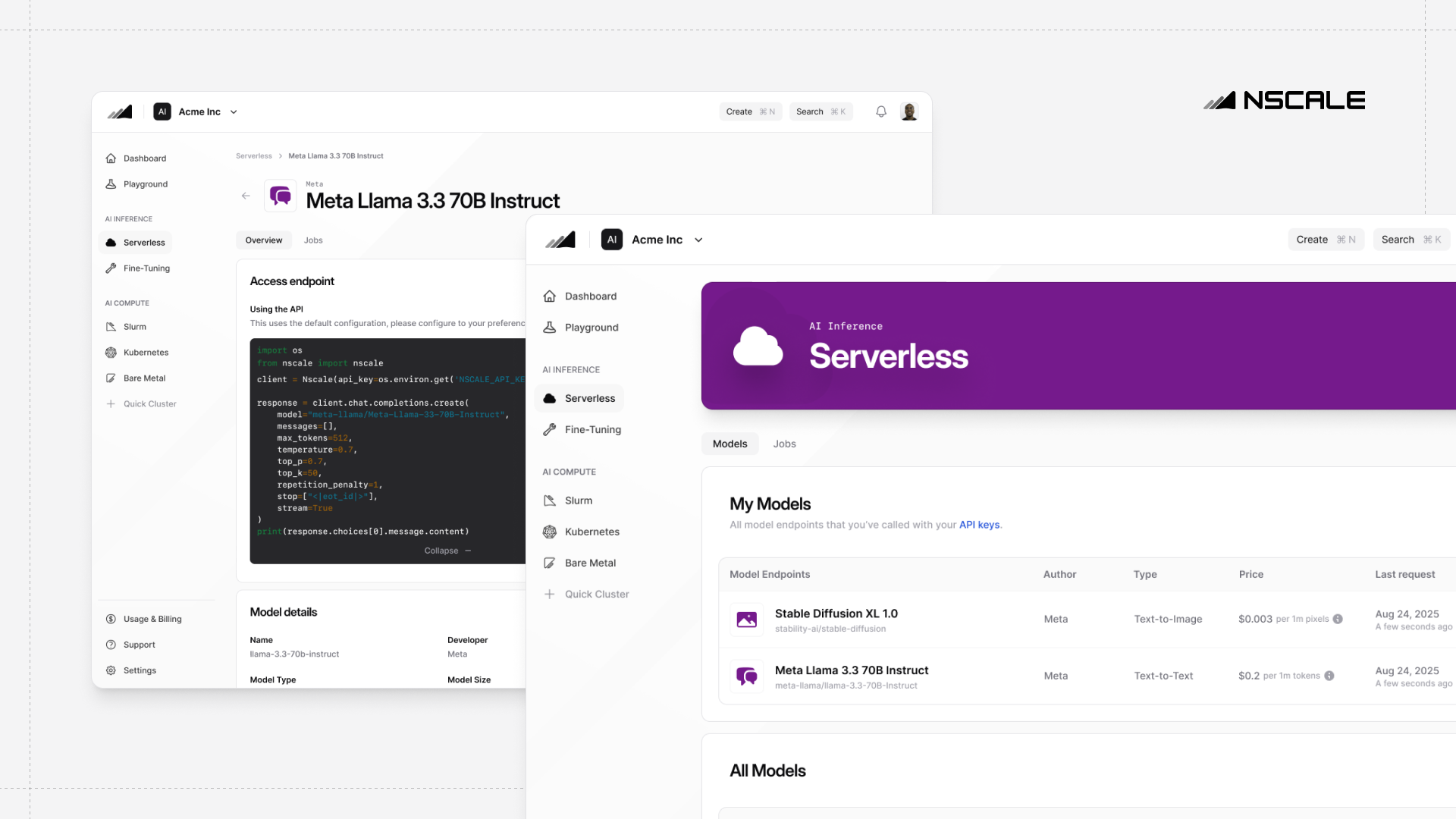
Task: Click Settings gear in back window sidebar
Action: tap(111, 670)
